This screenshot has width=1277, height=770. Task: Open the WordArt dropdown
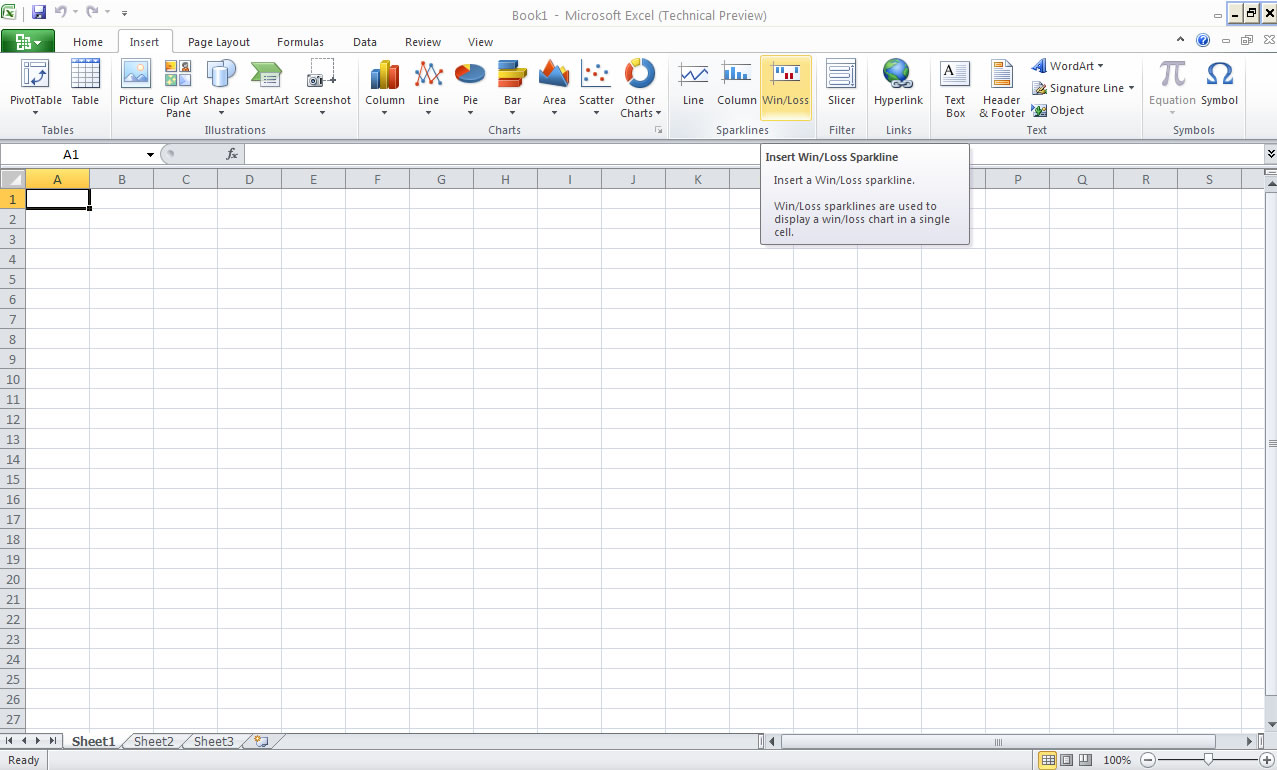[1067, 66]
